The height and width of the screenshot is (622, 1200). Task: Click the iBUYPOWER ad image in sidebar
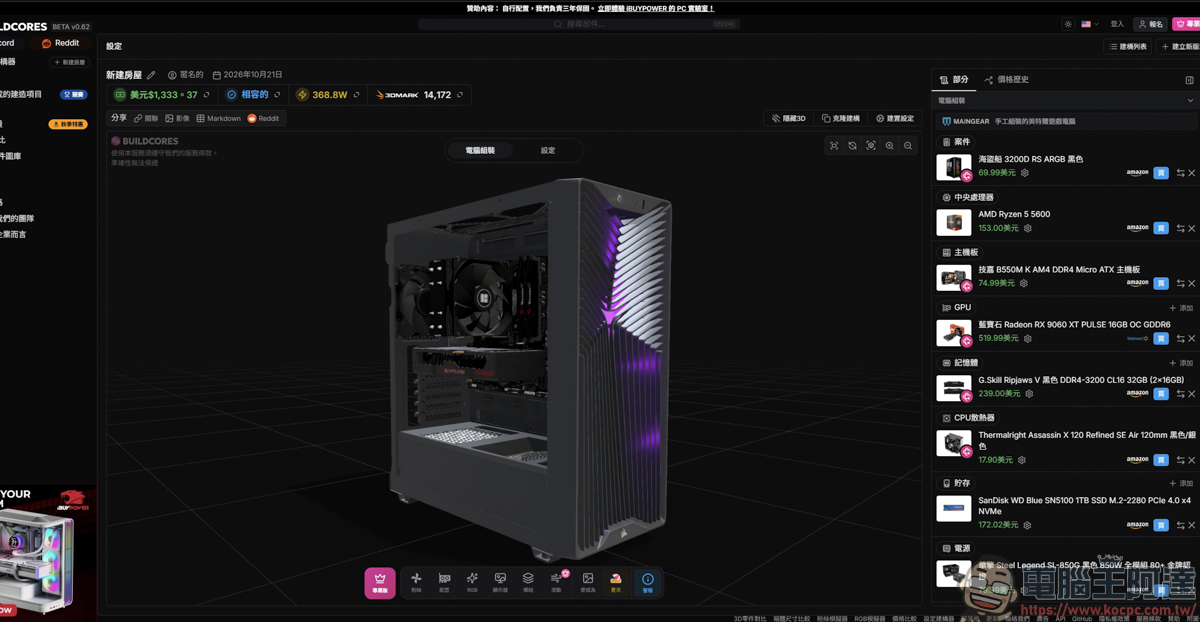click(48, 553)
